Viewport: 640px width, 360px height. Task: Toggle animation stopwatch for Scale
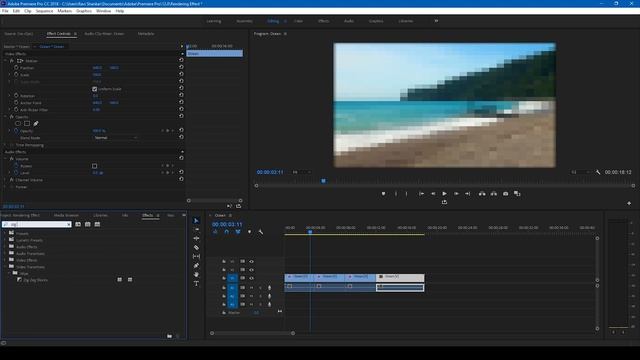click(x=16, y=75)
